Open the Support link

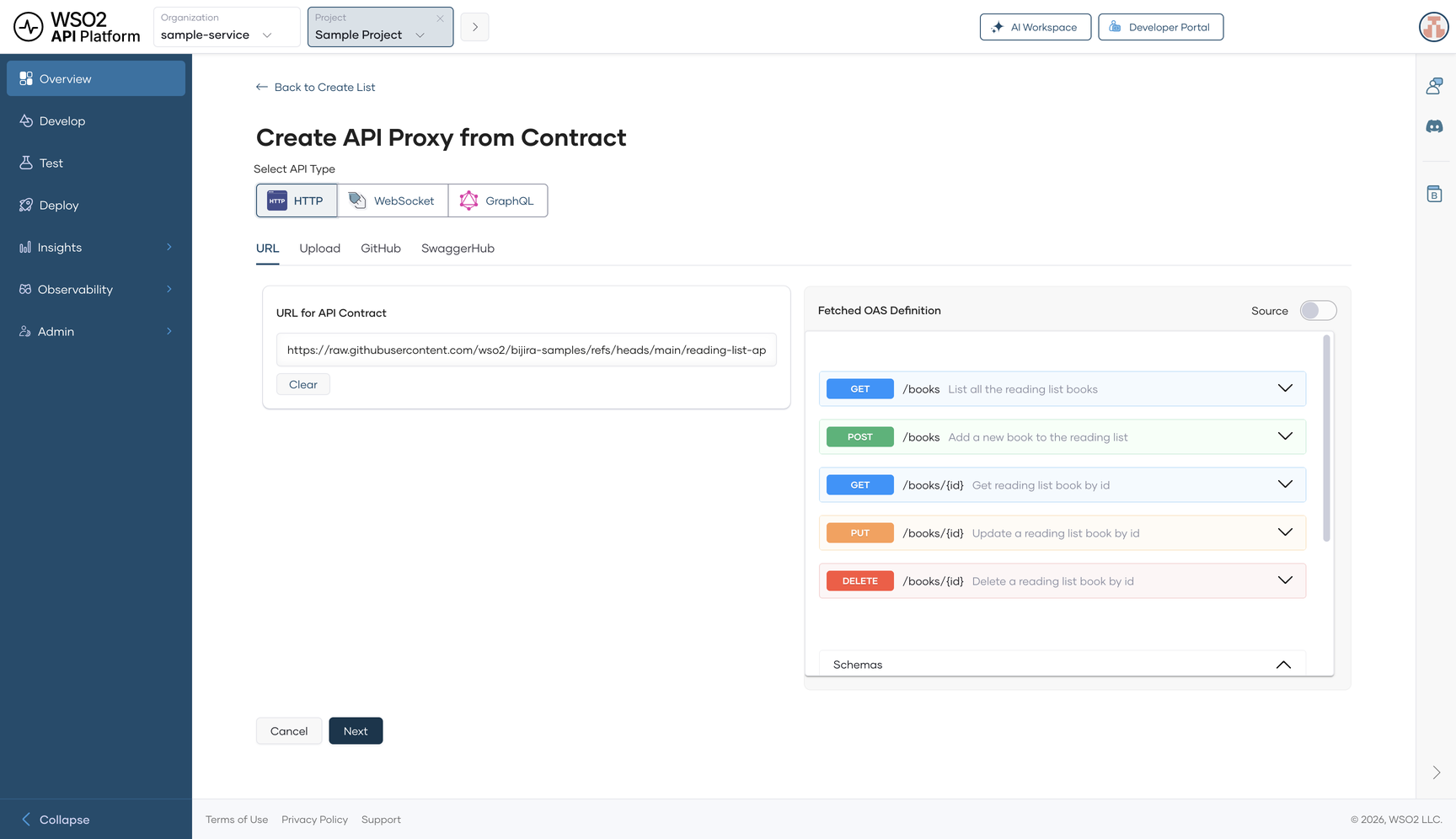coord(381,820)
